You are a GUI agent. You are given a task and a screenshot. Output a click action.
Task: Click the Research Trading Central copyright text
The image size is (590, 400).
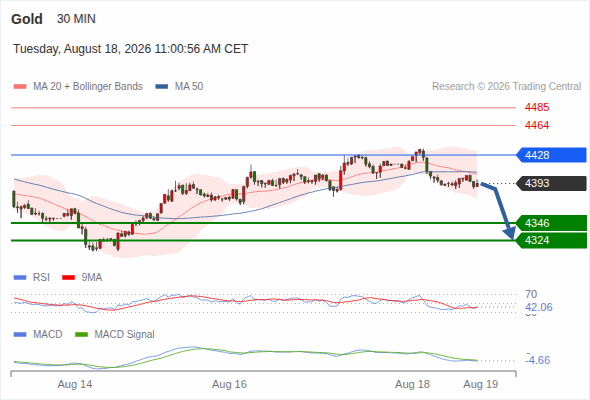click(x=506, y=87)
